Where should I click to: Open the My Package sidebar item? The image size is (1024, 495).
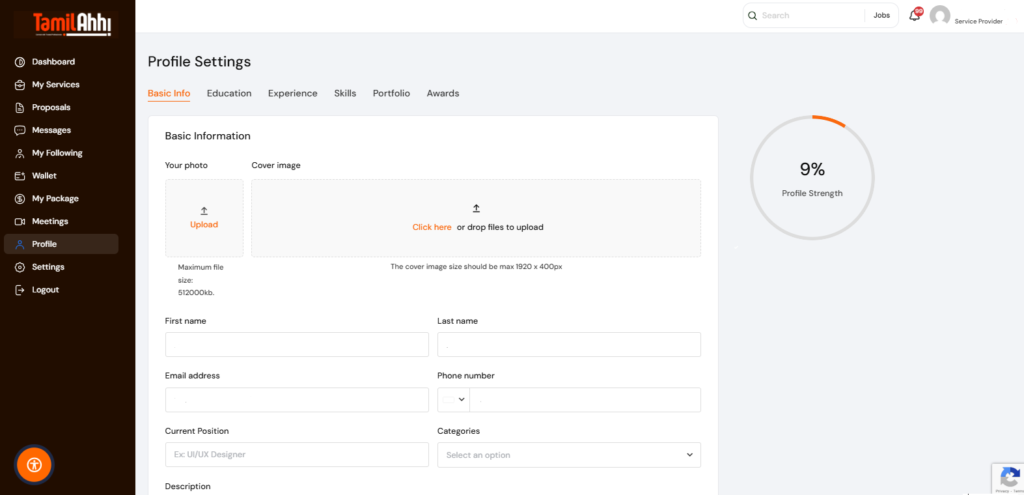point(55,198)
